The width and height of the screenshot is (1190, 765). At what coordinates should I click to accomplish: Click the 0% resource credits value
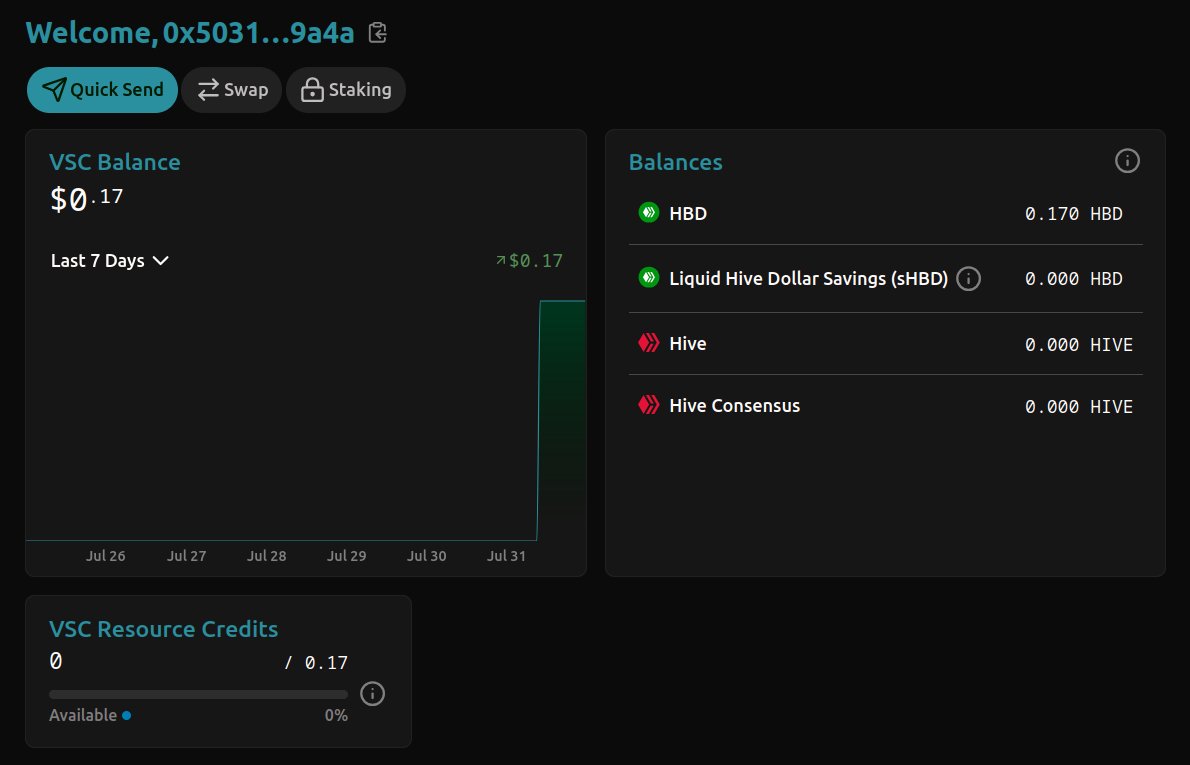(x=336, y=715)
